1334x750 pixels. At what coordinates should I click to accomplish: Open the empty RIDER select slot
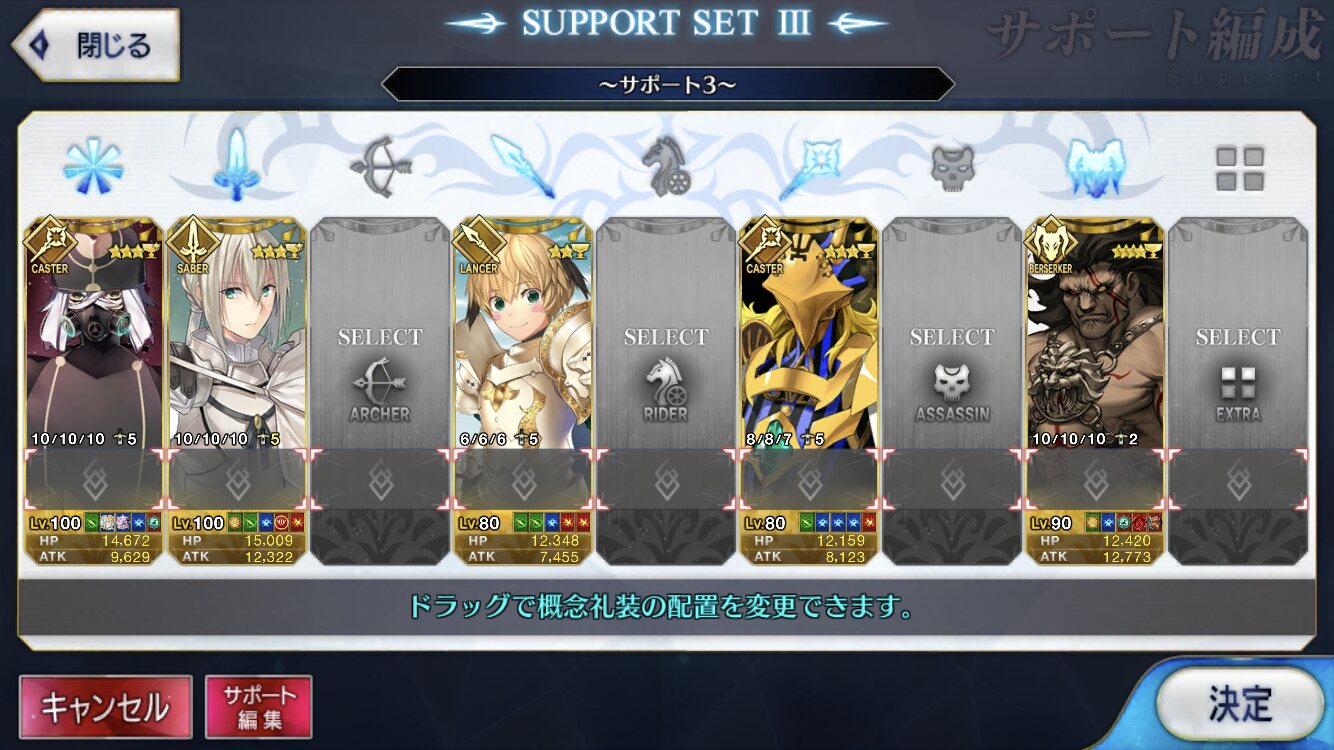[x=665, y=392]
